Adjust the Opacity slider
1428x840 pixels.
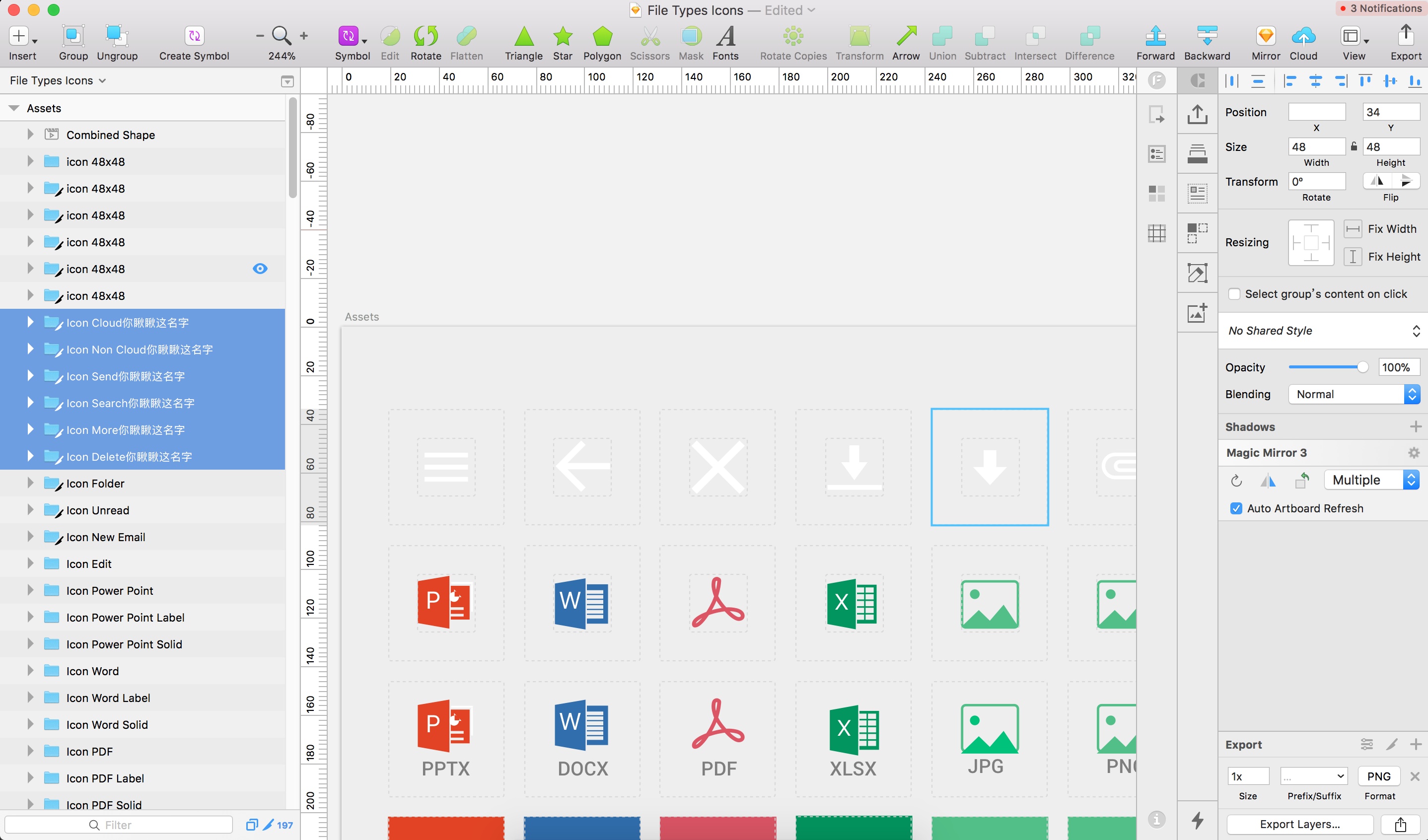point(1328,367)
